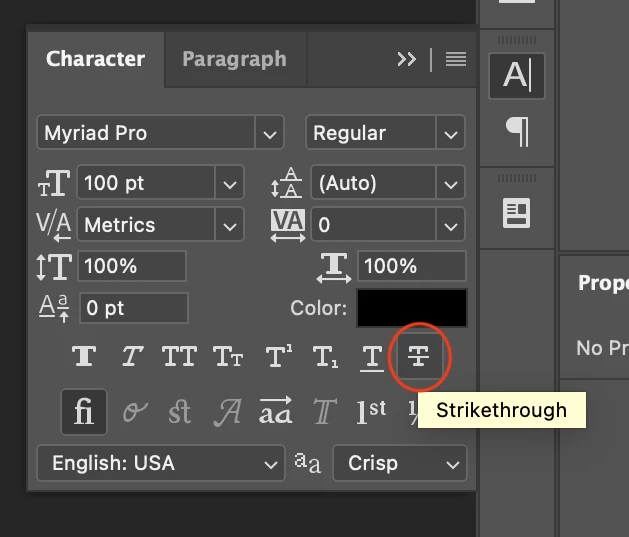Click the baseline shift 0 pt field
The height and width of the screenshot is (537, 629).
(x=134, y=308)
